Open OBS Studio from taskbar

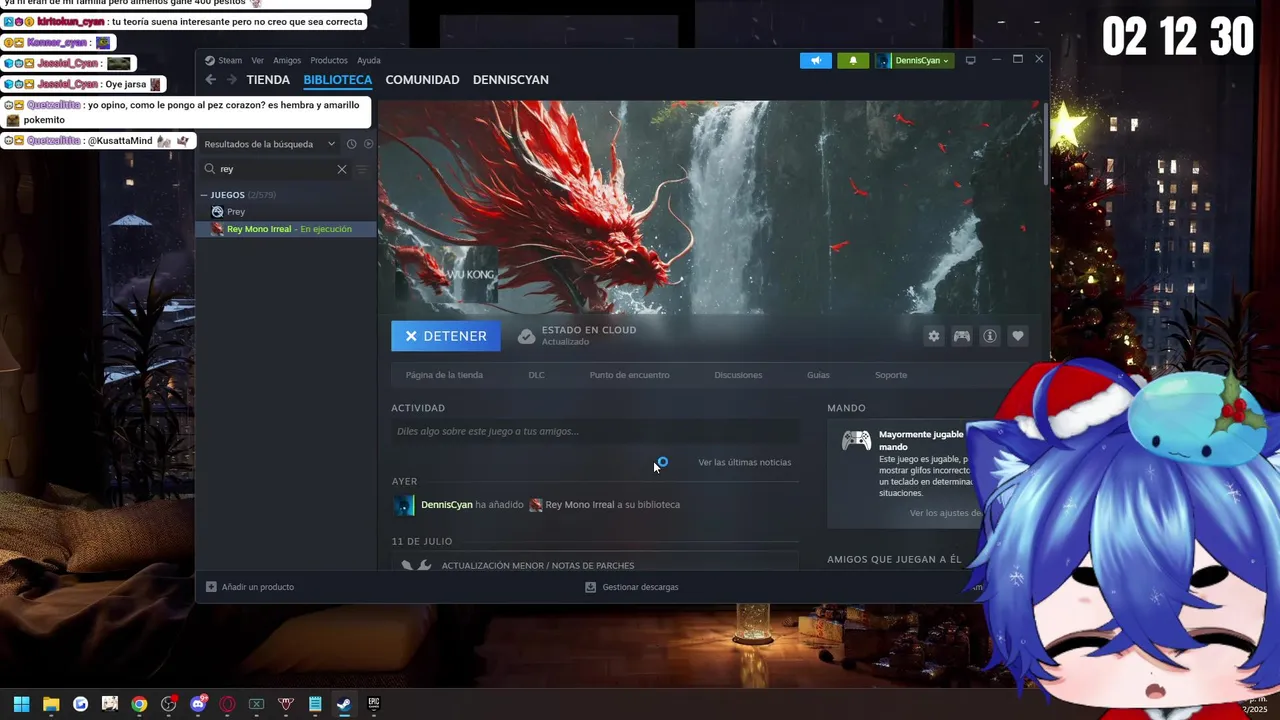click(x=168, y=704)
